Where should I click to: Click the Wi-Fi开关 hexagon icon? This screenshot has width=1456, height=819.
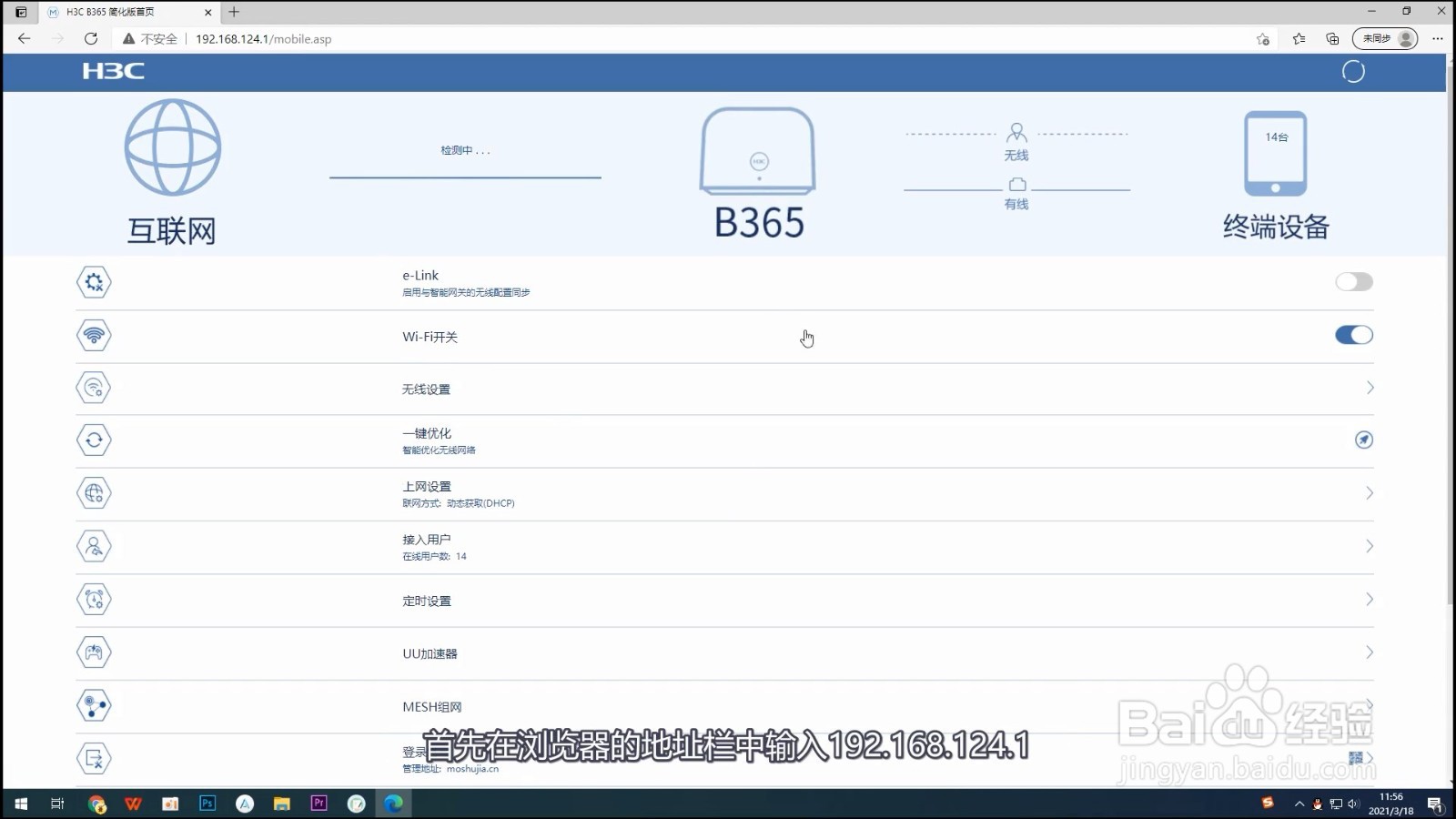click(x=94, y=335)
